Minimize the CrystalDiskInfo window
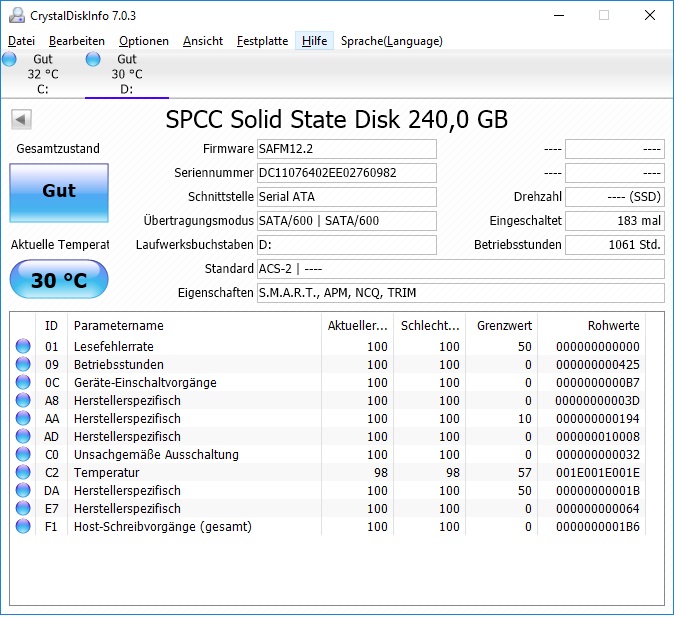The height and width of the screenshot is (617, 676). (559, 16)
